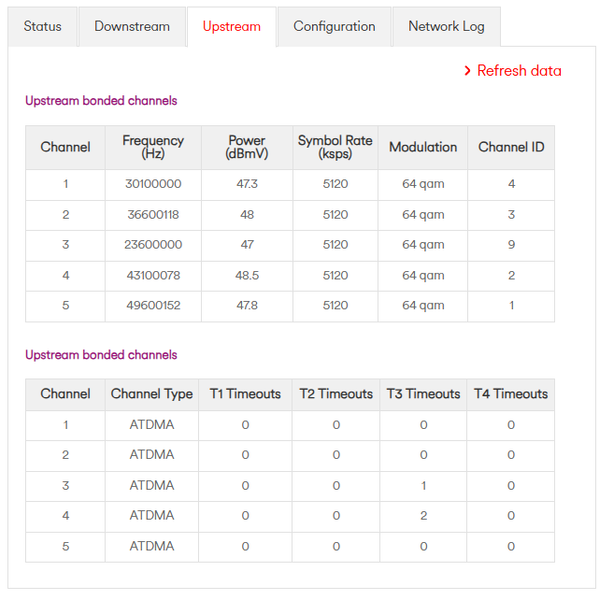This screenshot has width=599, height=600.
Task: Click the Refresh data chevron arrow icon
Action: click(x=467, y=71)
